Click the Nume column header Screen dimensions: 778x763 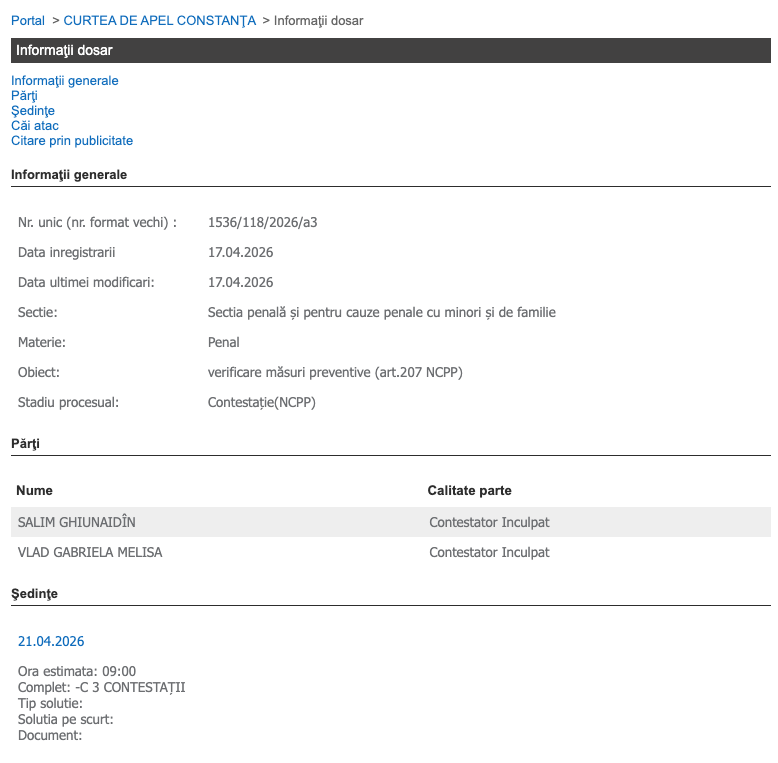click(35, 490)
